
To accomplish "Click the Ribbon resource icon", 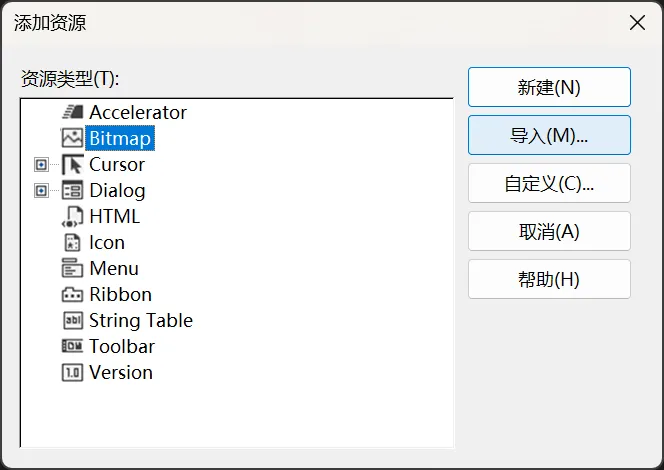I will pos(72,295).
